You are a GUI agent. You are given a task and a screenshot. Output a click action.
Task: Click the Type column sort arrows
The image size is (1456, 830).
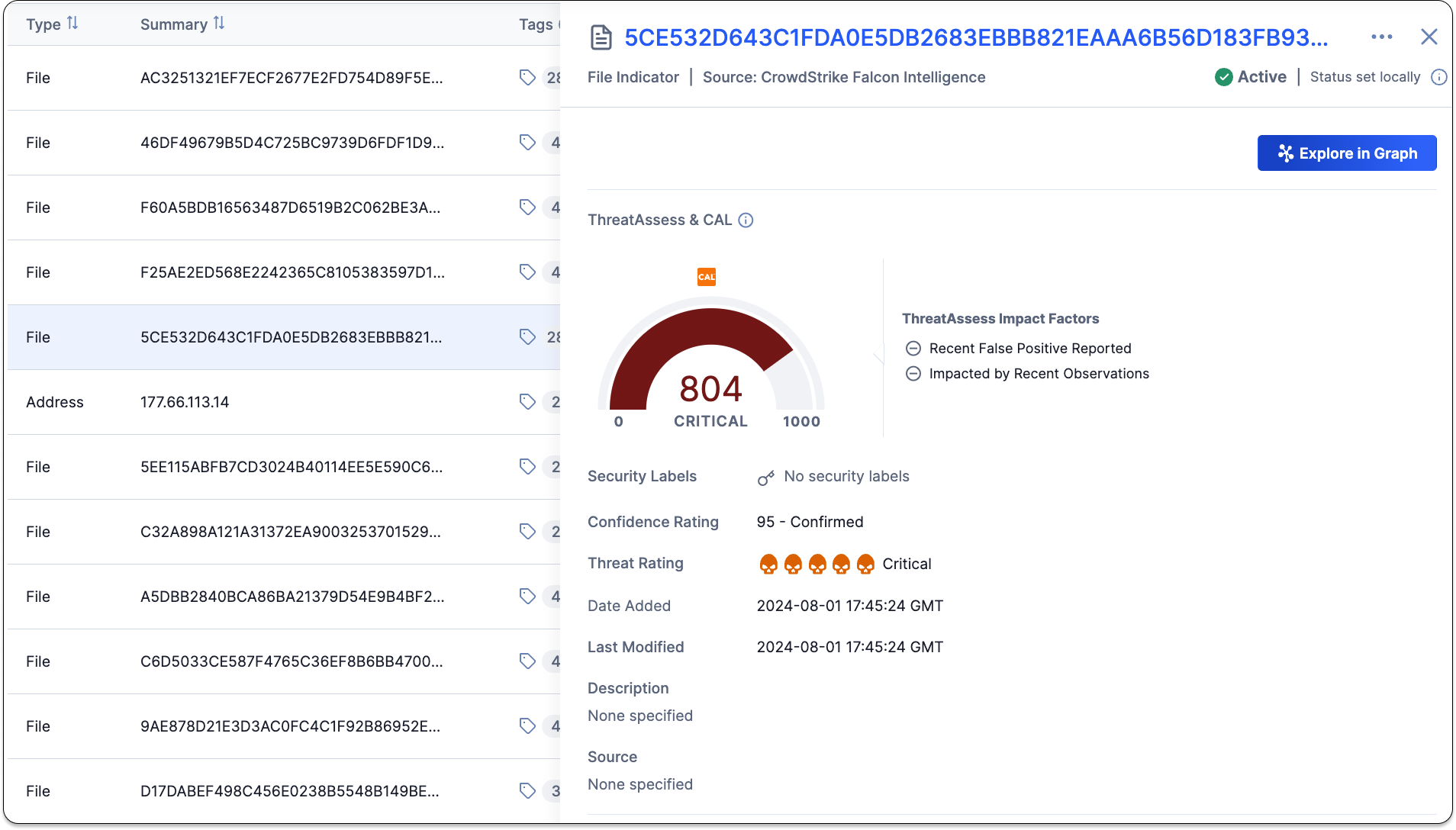[x=72, y=24]
